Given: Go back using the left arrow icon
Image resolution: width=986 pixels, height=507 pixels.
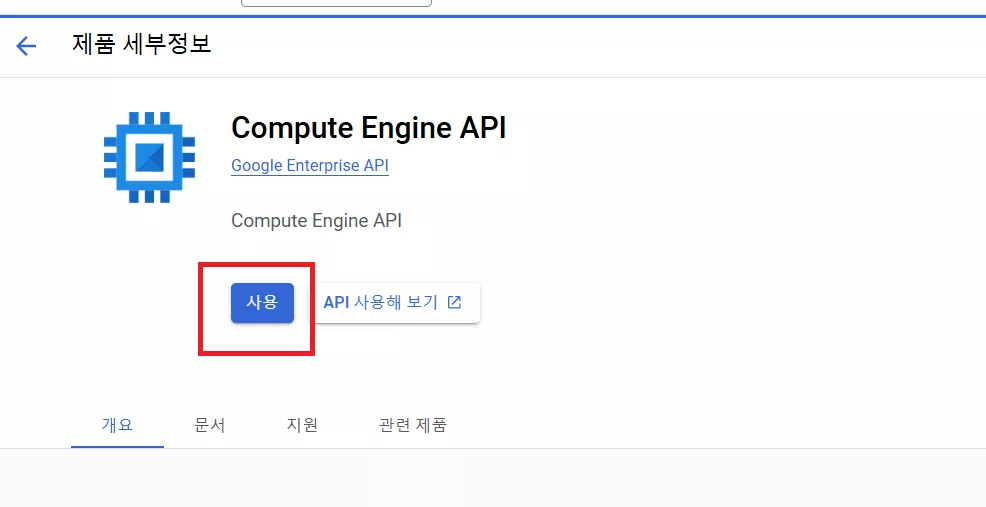Looking at the screenshot, I should (26, 46).
